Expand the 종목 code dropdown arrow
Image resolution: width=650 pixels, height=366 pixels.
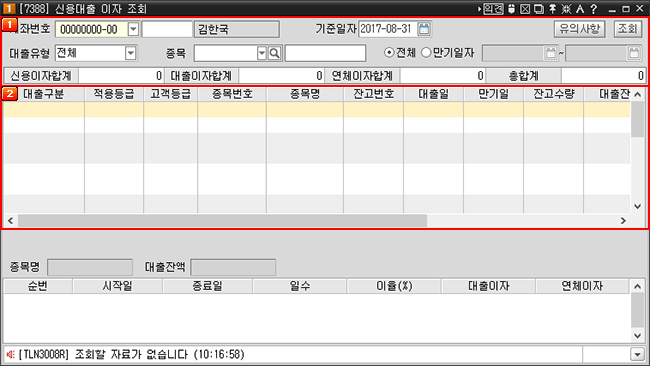(262, 53)
